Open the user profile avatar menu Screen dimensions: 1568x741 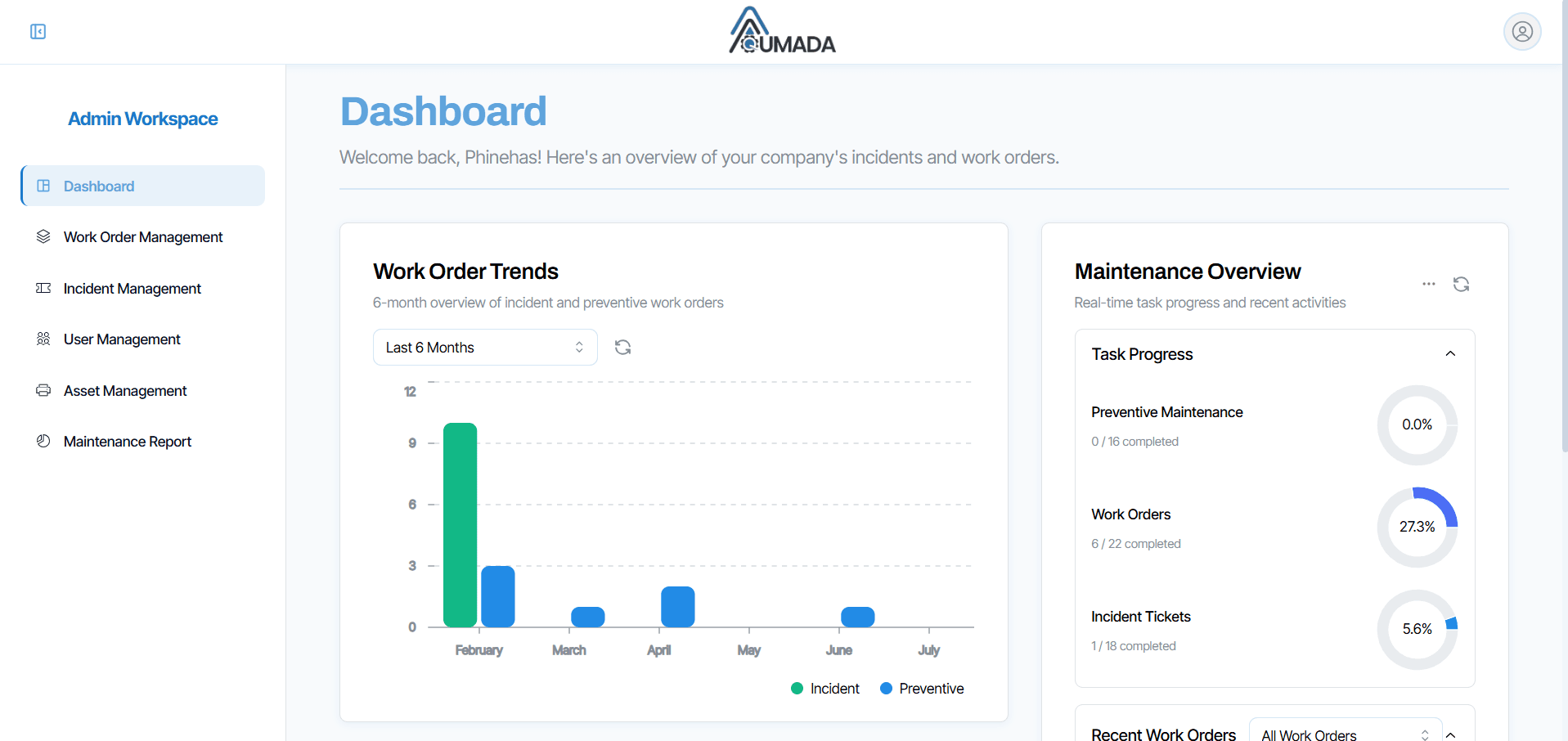point(1522,32)
